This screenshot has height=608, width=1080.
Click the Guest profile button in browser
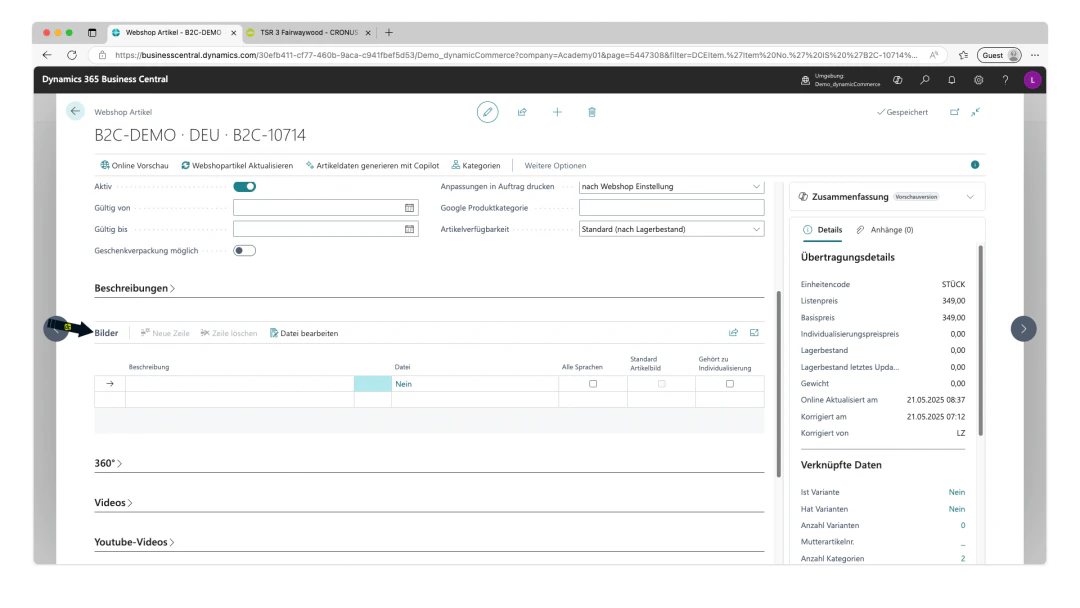click(x=999, y=55)
